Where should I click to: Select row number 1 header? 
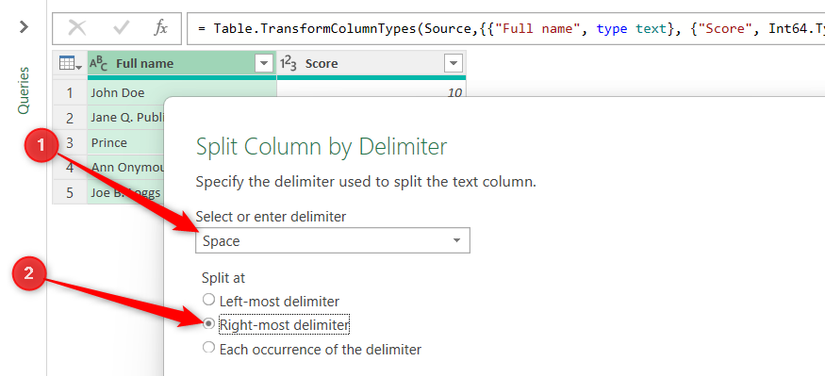69,93
